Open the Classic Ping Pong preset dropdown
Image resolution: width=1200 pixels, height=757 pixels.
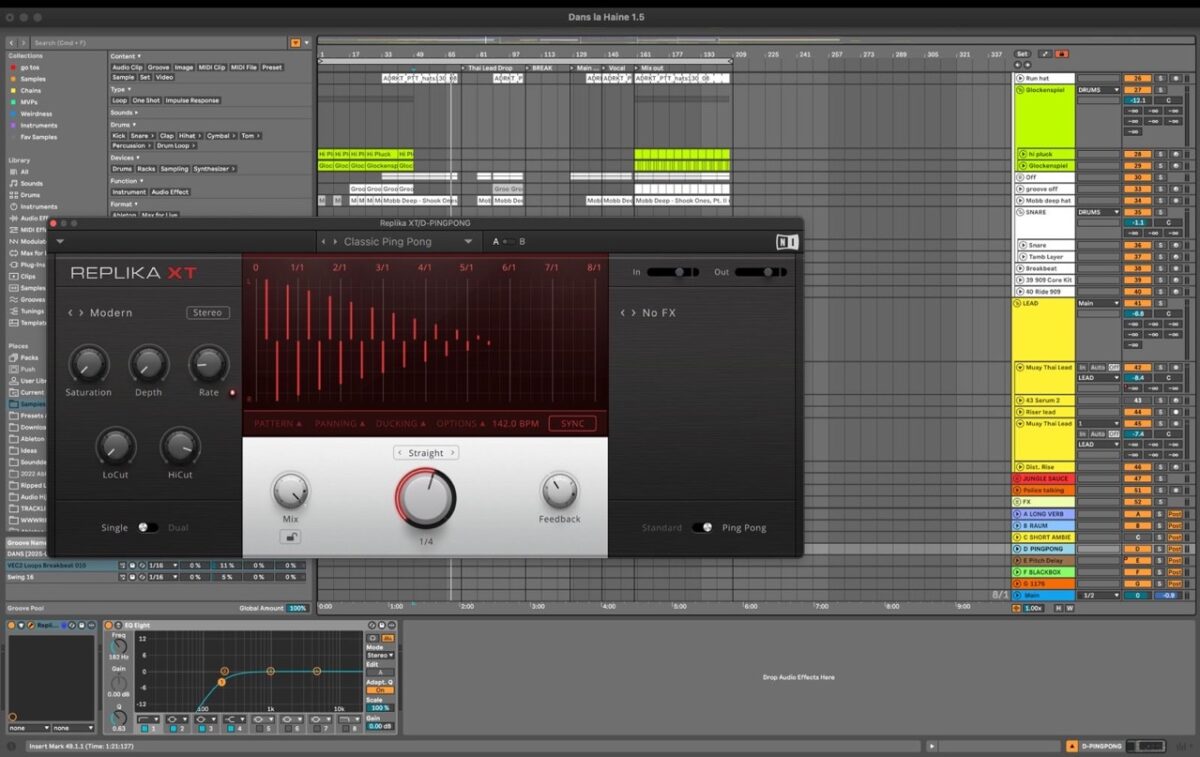(467, 241)
